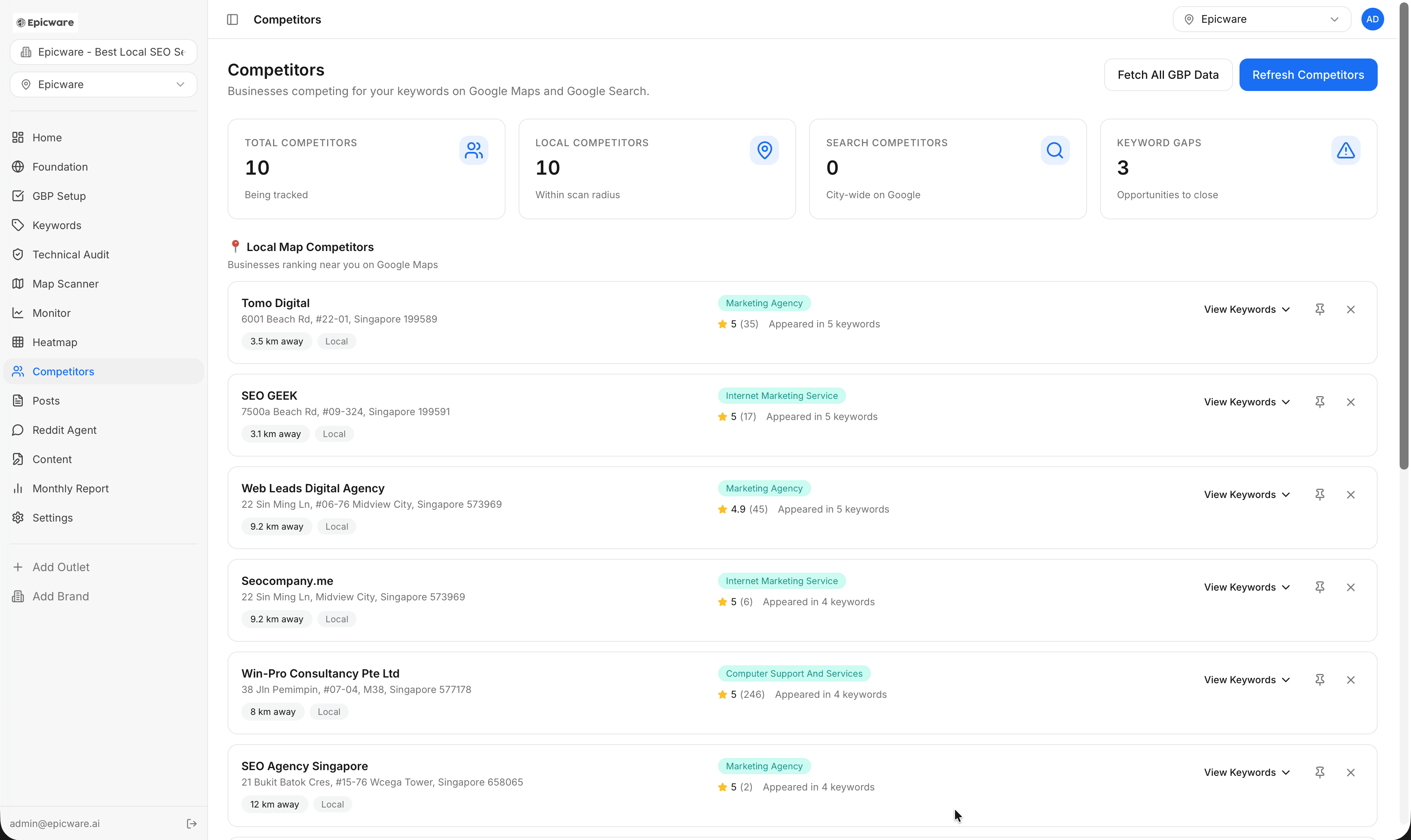Click the Refresh Competitors button
Screen dimensions: 1411x840
[x=1308, y=75]
